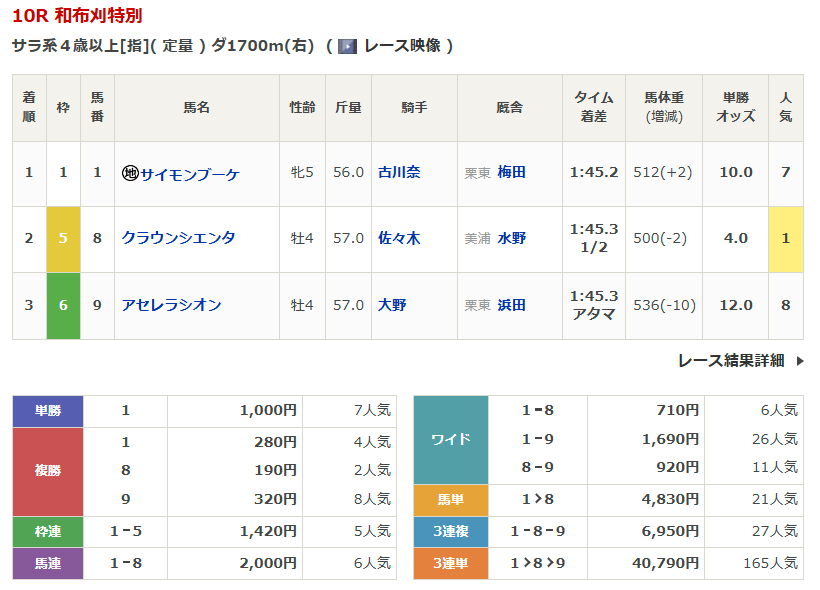View jockey 佐々木 profile

(x=398, y=238)
